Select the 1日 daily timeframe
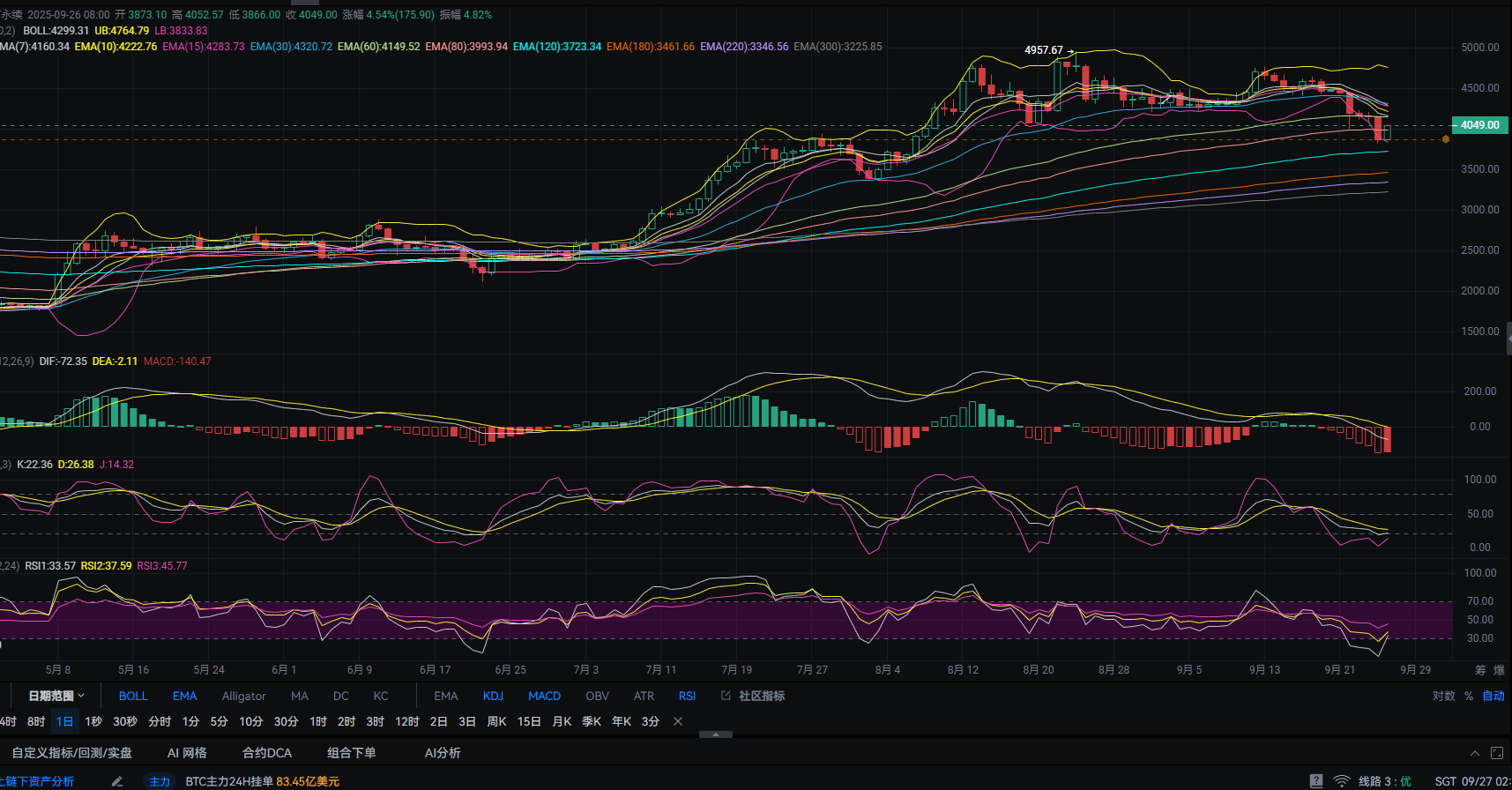Image resolution: width=1512 pixels, height=790 pixels. (65, 721)
